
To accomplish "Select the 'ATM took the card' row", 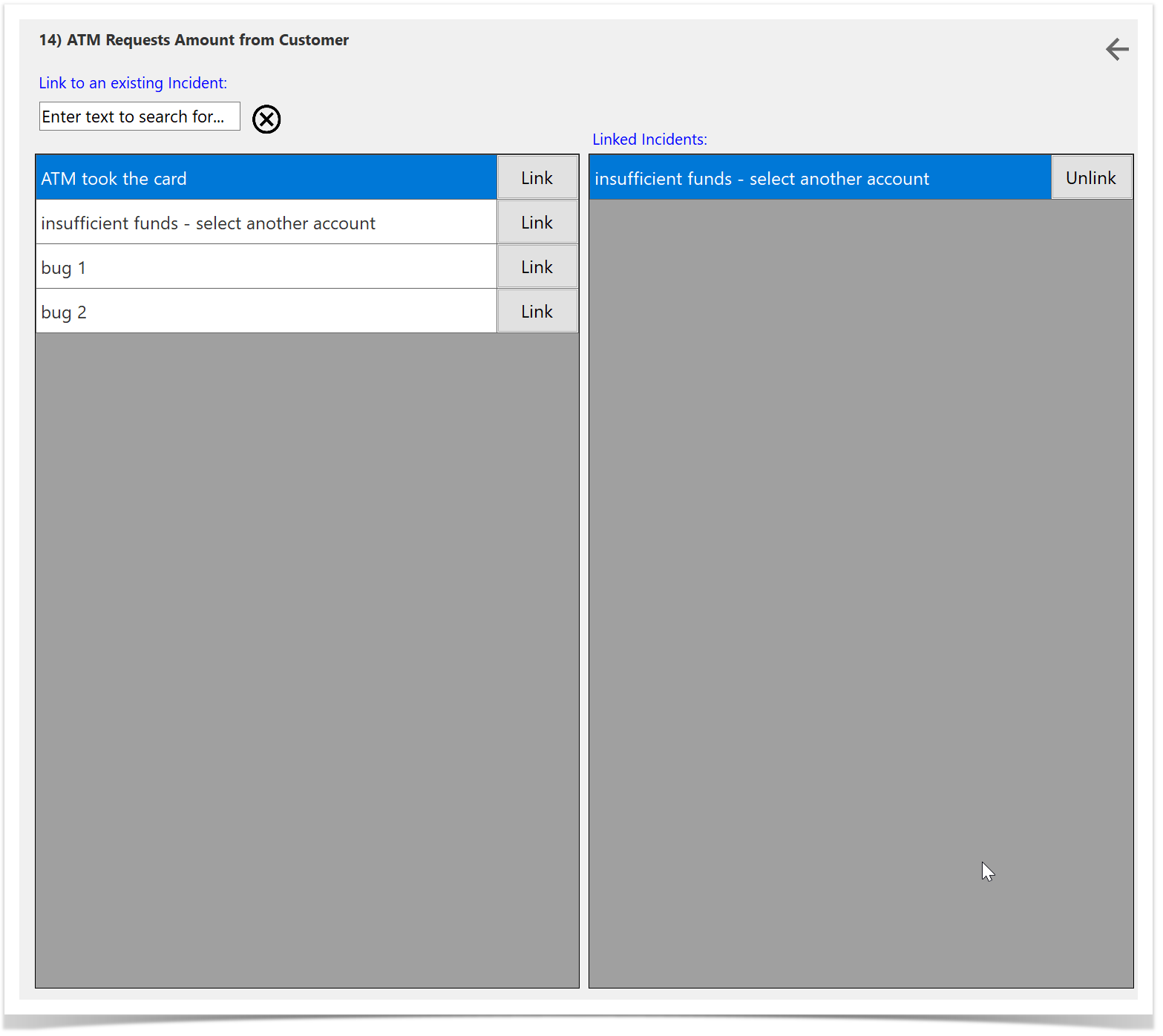I will pos(266,178).
